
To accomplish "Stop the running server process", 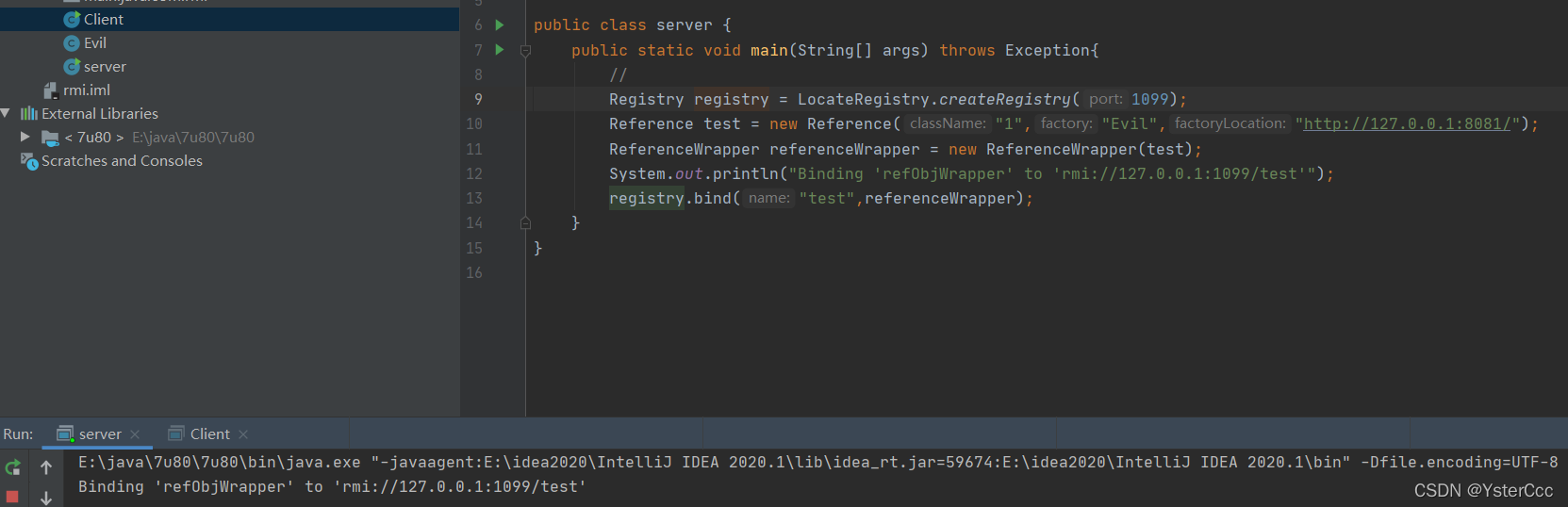I will [x=12, y=496].
